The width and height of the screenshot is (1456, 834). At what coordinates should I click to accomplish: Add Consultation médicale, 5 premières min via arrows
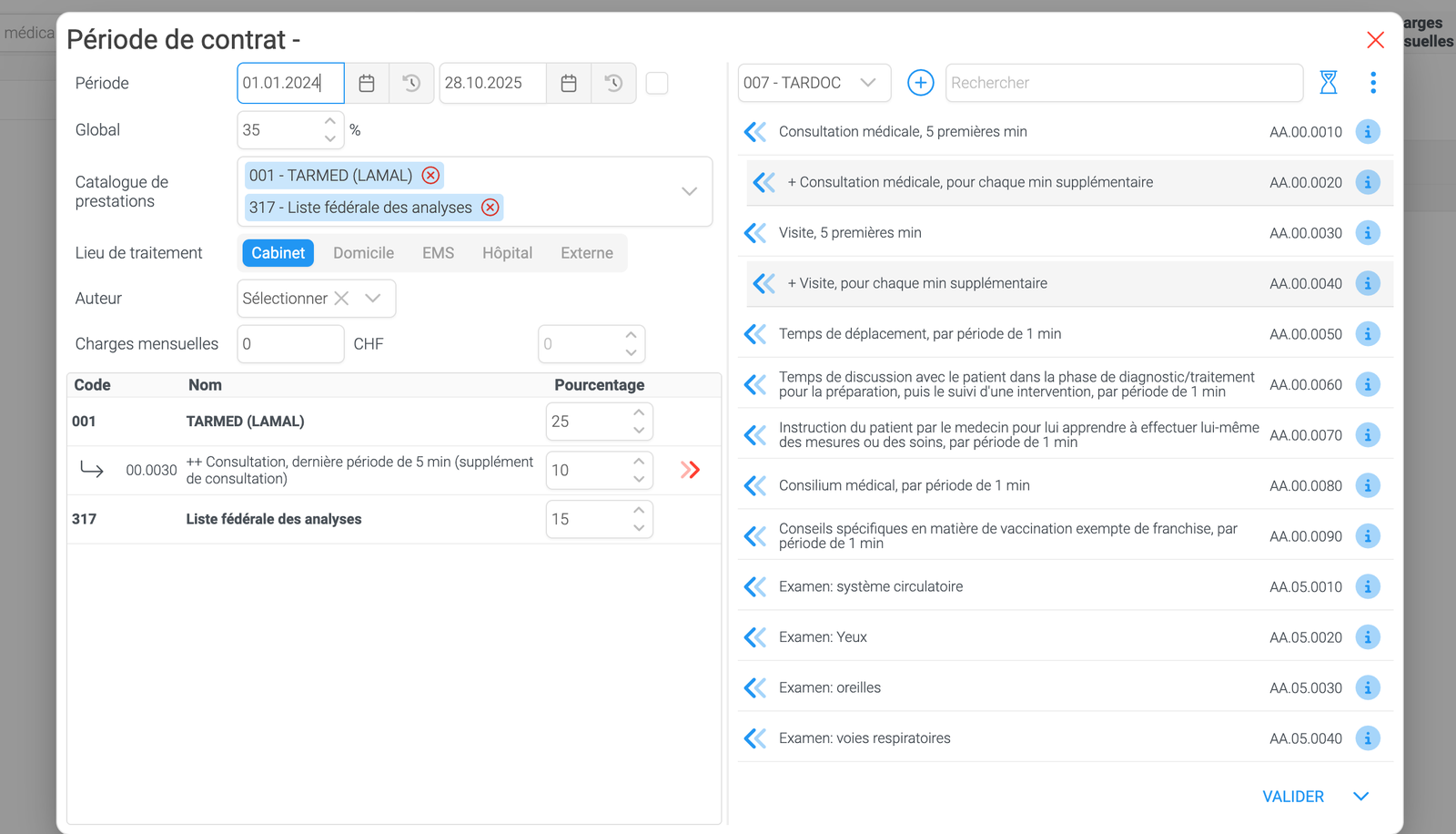(755, 132)
